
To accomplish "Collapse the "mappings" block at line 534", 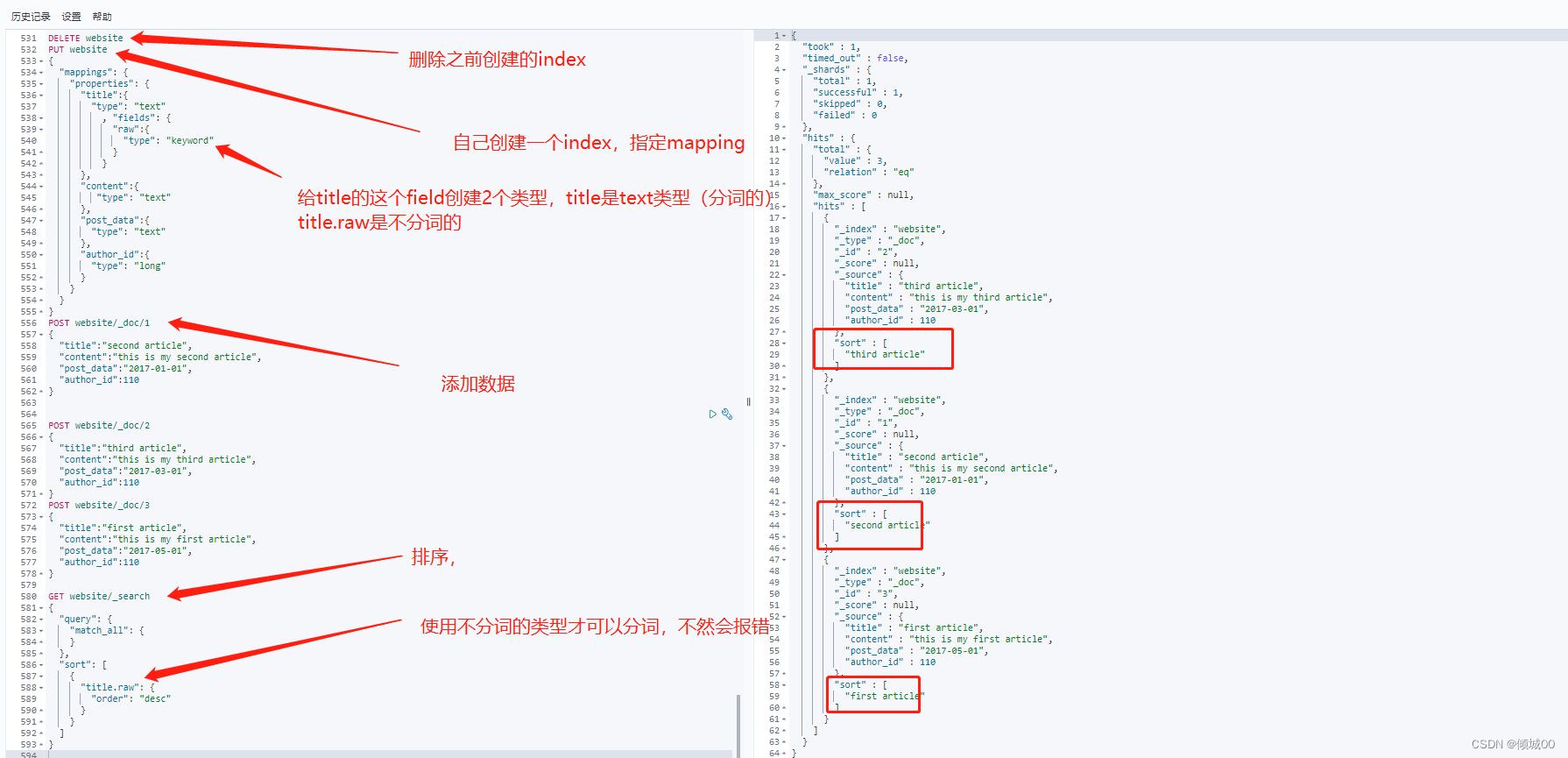I will pyautogui.click(x=42, y=73).
